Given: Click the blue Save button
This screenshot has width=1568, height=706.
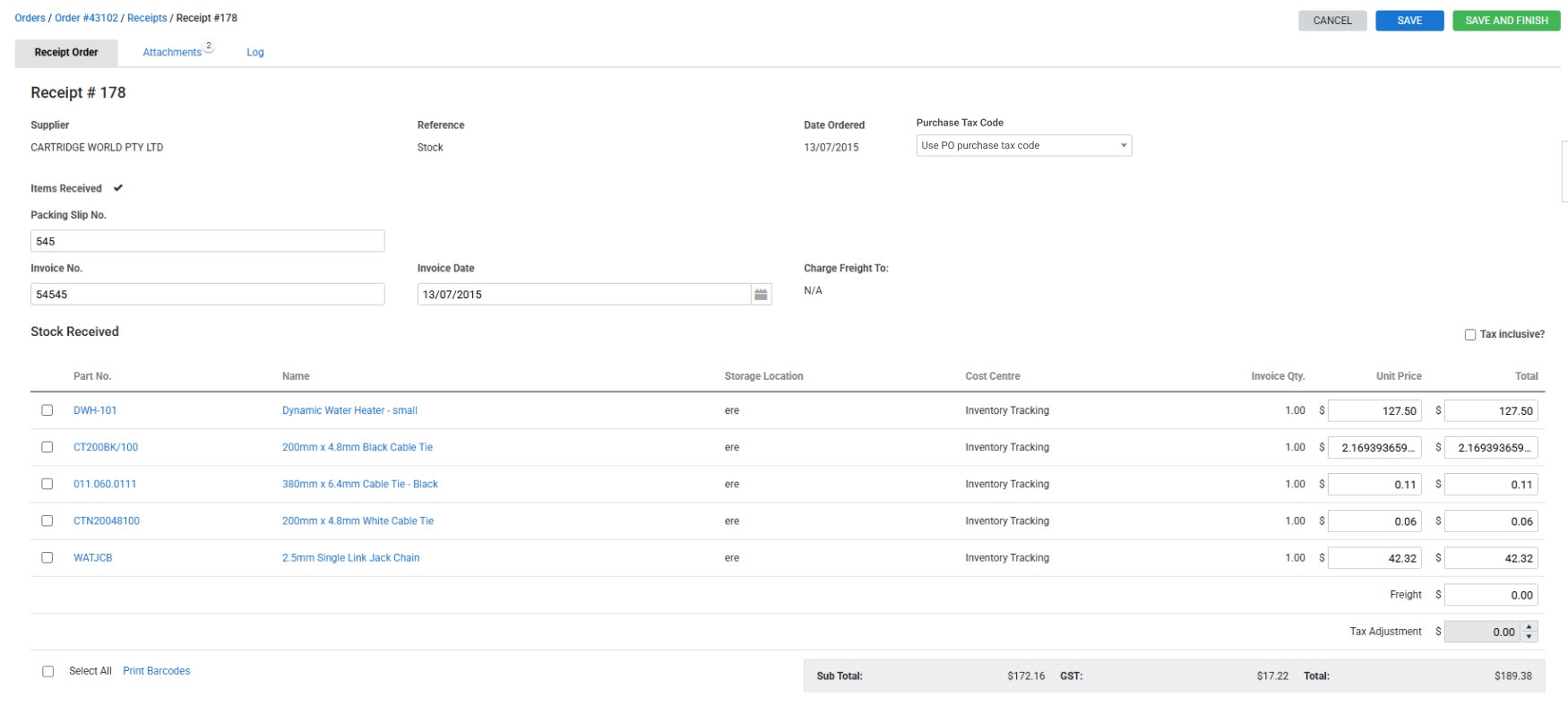Looking at the screenshot, I should coord(1409,21).
